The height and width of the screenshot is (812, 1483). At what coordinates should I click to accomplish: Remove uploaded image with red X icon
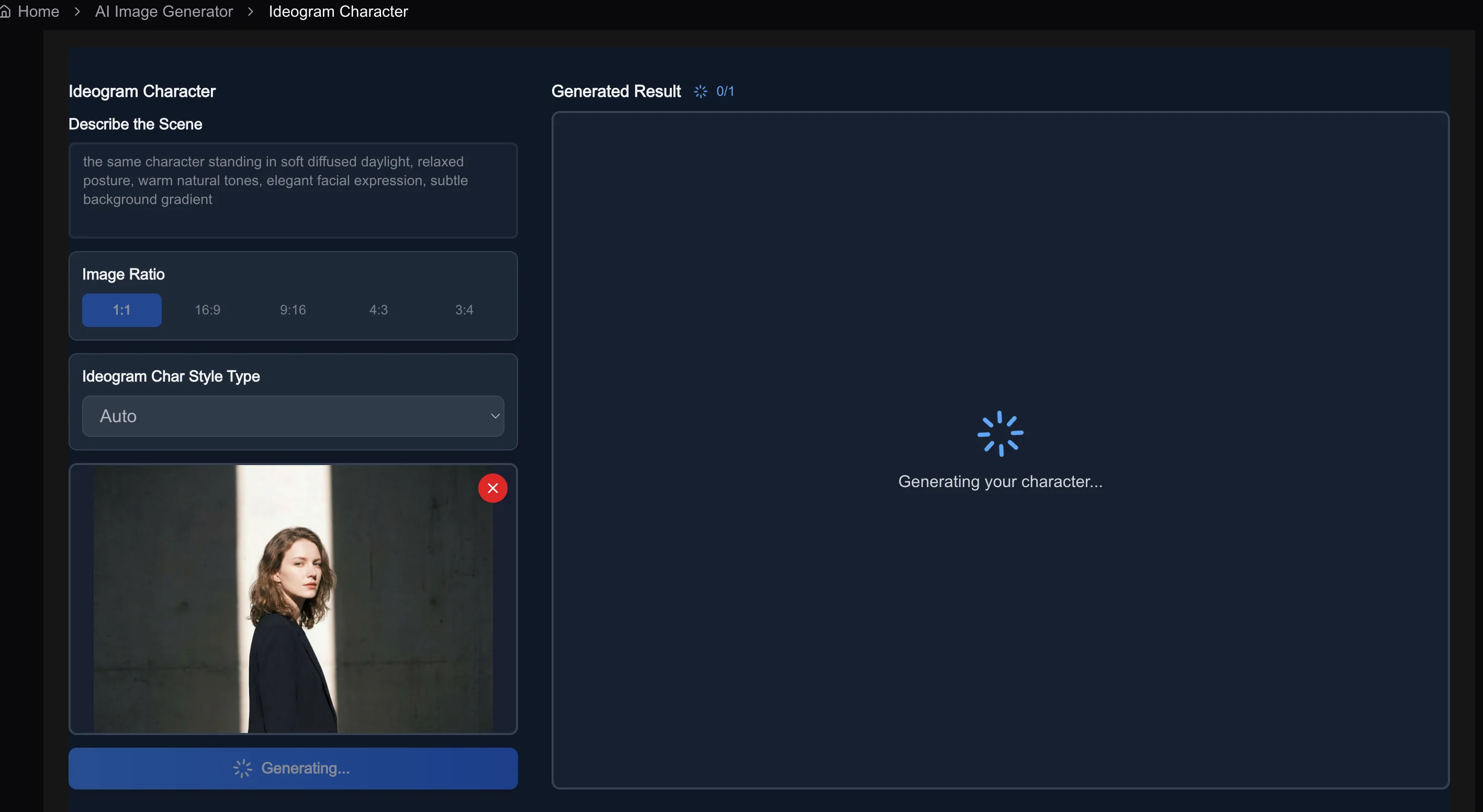492,488
